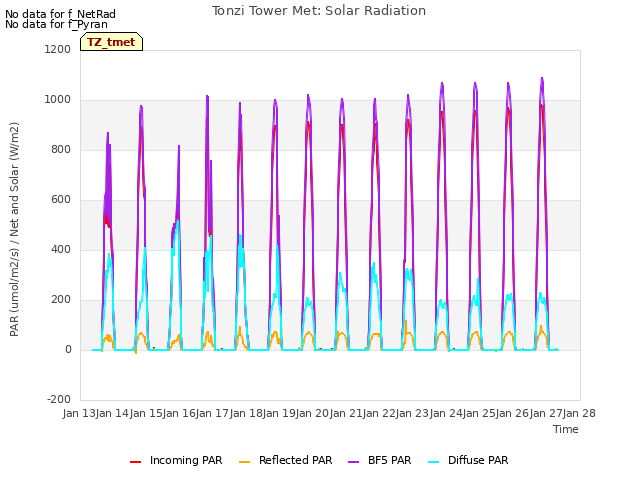
Task: Click the Jan 13 x-axis date label
Action: tap(79, 413)
